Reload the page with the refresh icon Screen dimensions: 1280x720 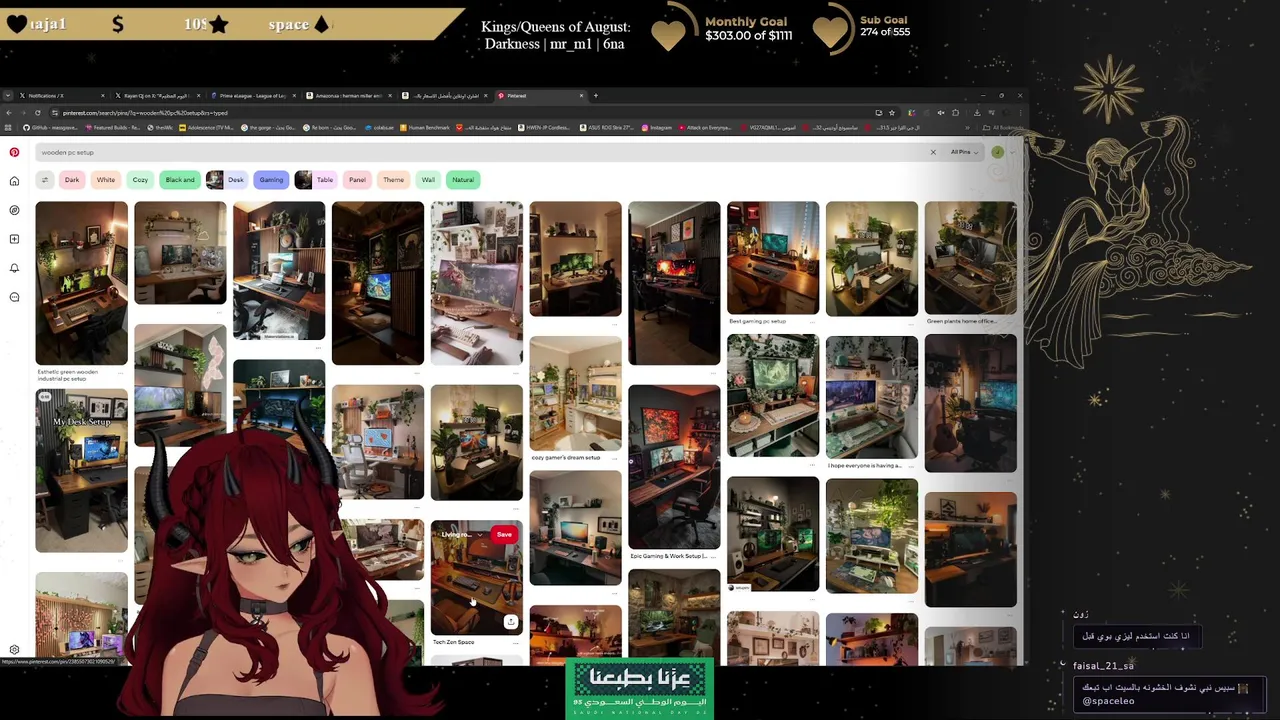tap(39, 112)
